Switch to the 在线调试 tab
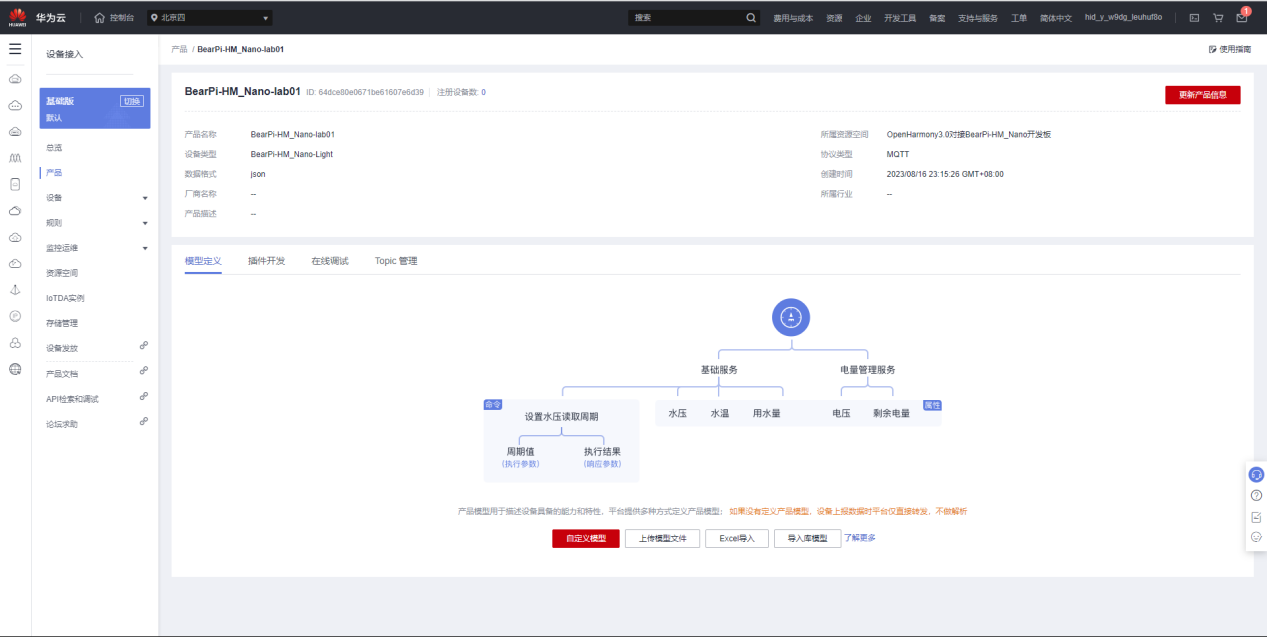 pyautogui.click(x=329, y=261)
